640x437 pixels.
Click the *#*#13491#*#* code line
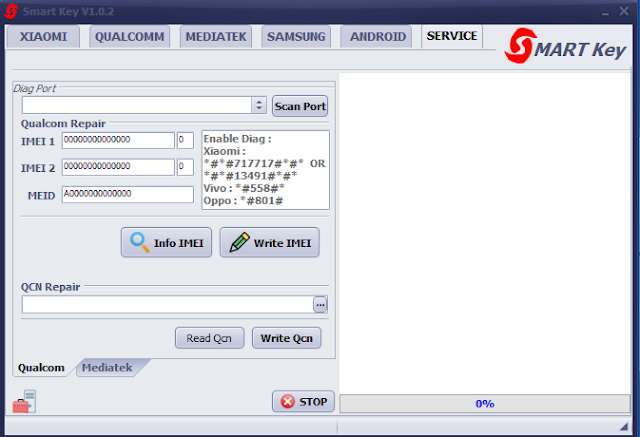pos(250,176)
